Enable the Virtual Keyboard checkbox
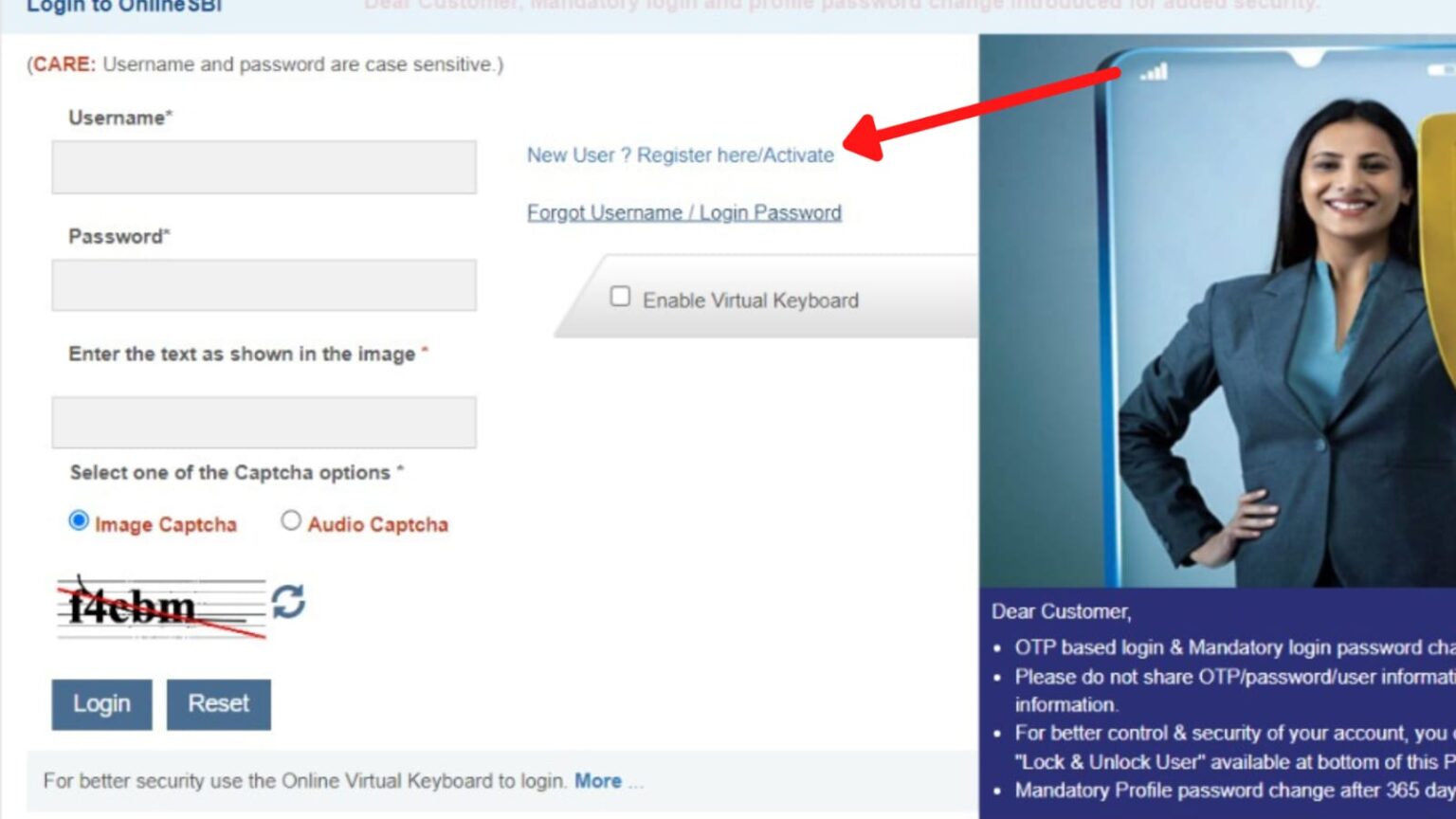The width and height of the screenshot is (1456, 819). coord(620,297)
